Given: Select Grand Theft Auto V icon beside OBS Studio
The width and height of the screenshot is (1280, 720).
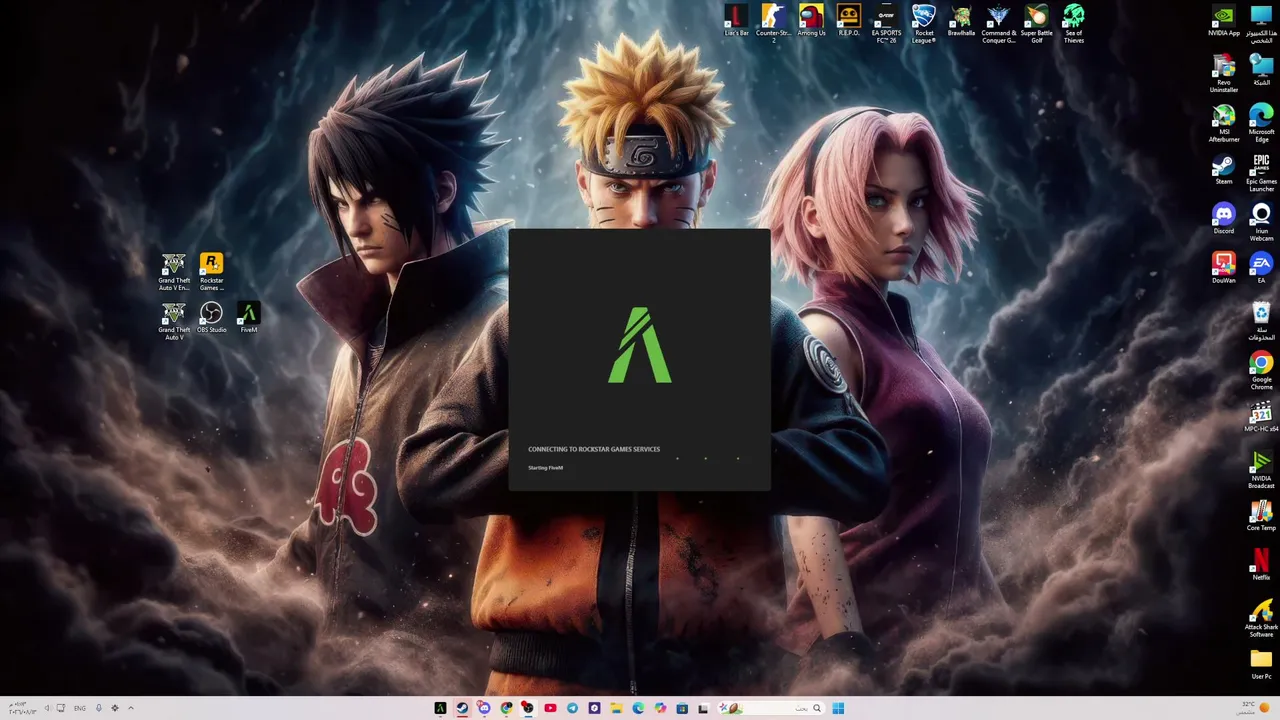Looking at the screenshot, I should tap(174, 320).
